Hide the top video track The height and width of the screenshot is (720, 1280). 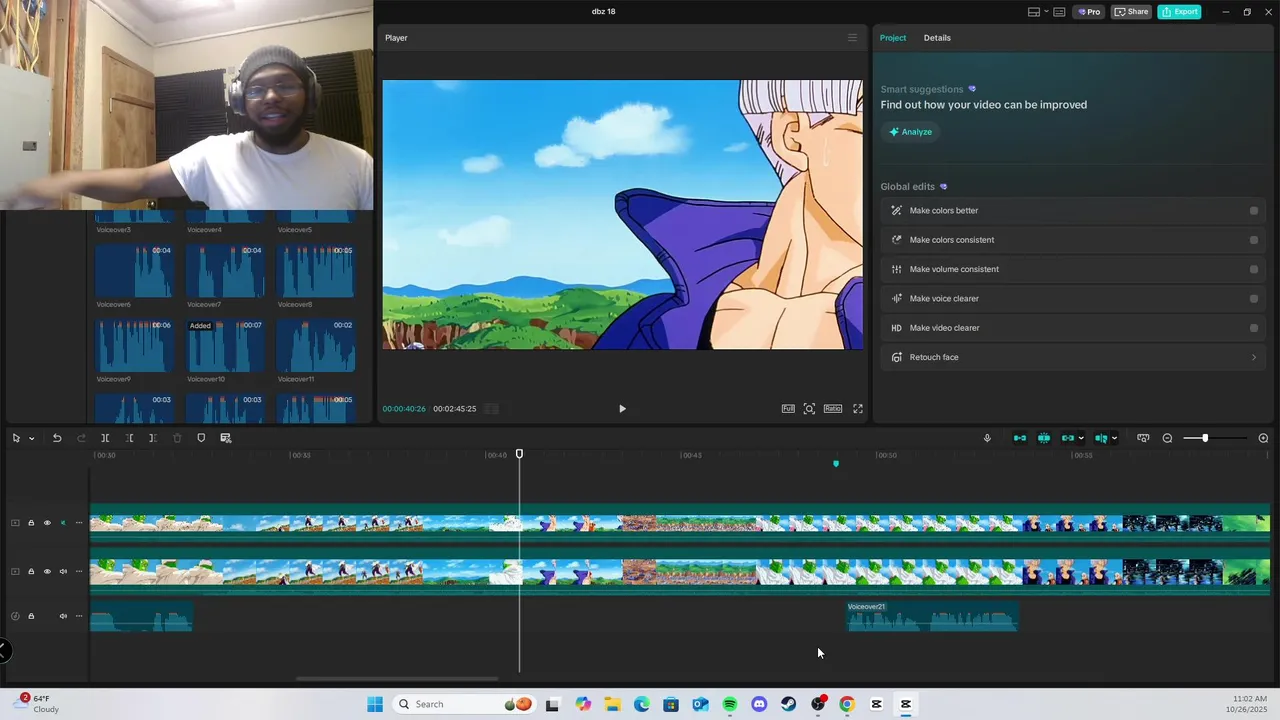[47, 523]
